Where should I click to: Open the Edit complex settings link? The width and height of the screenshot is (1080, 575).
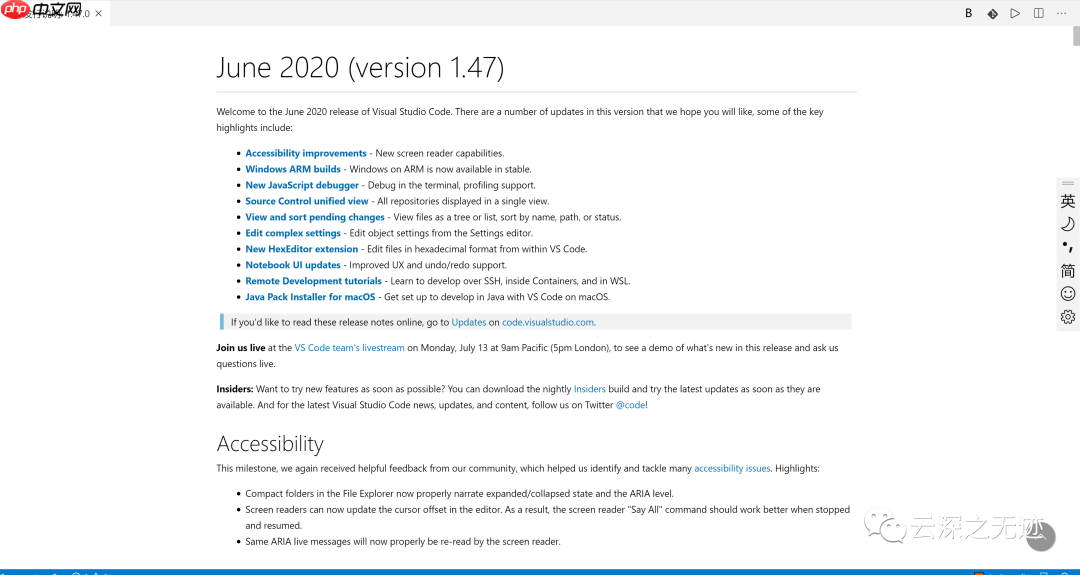(293, 233)
